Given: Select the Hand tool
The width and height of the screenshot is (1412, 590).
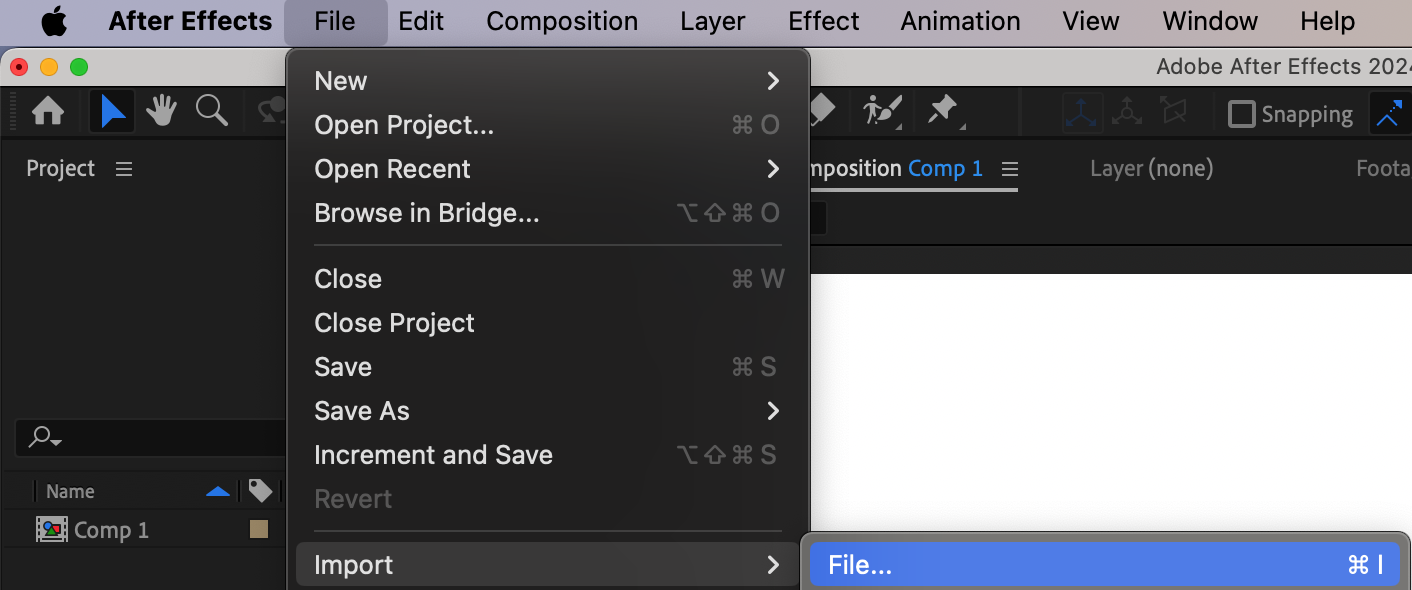Looking at the screenshot, I should (161, 111).
